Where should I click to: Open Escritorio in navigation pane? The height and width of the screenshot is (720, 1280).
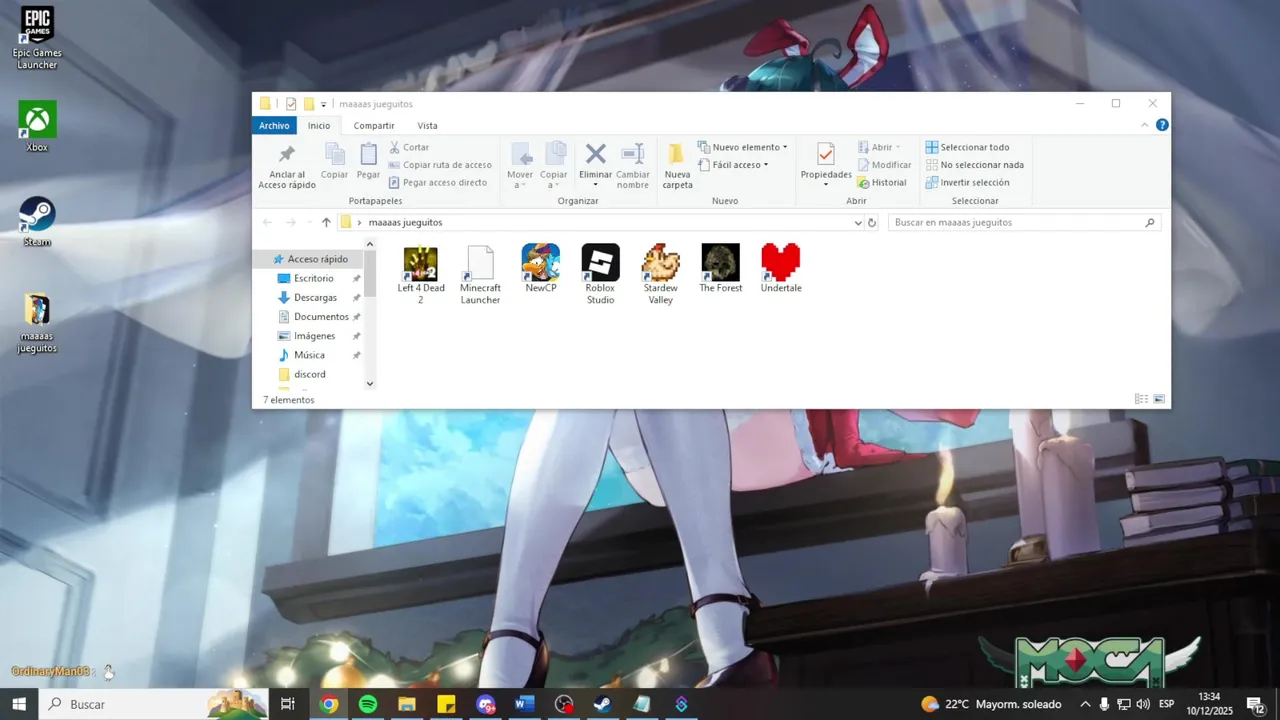coord(313,278)
